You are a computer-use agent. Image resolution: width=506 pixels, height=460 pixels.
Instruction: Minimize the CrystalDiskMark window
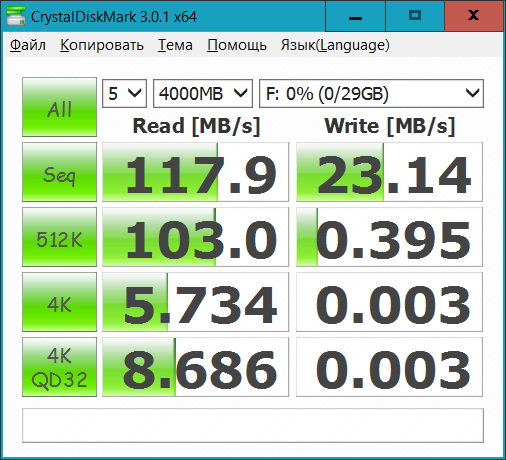click(355, 16)
